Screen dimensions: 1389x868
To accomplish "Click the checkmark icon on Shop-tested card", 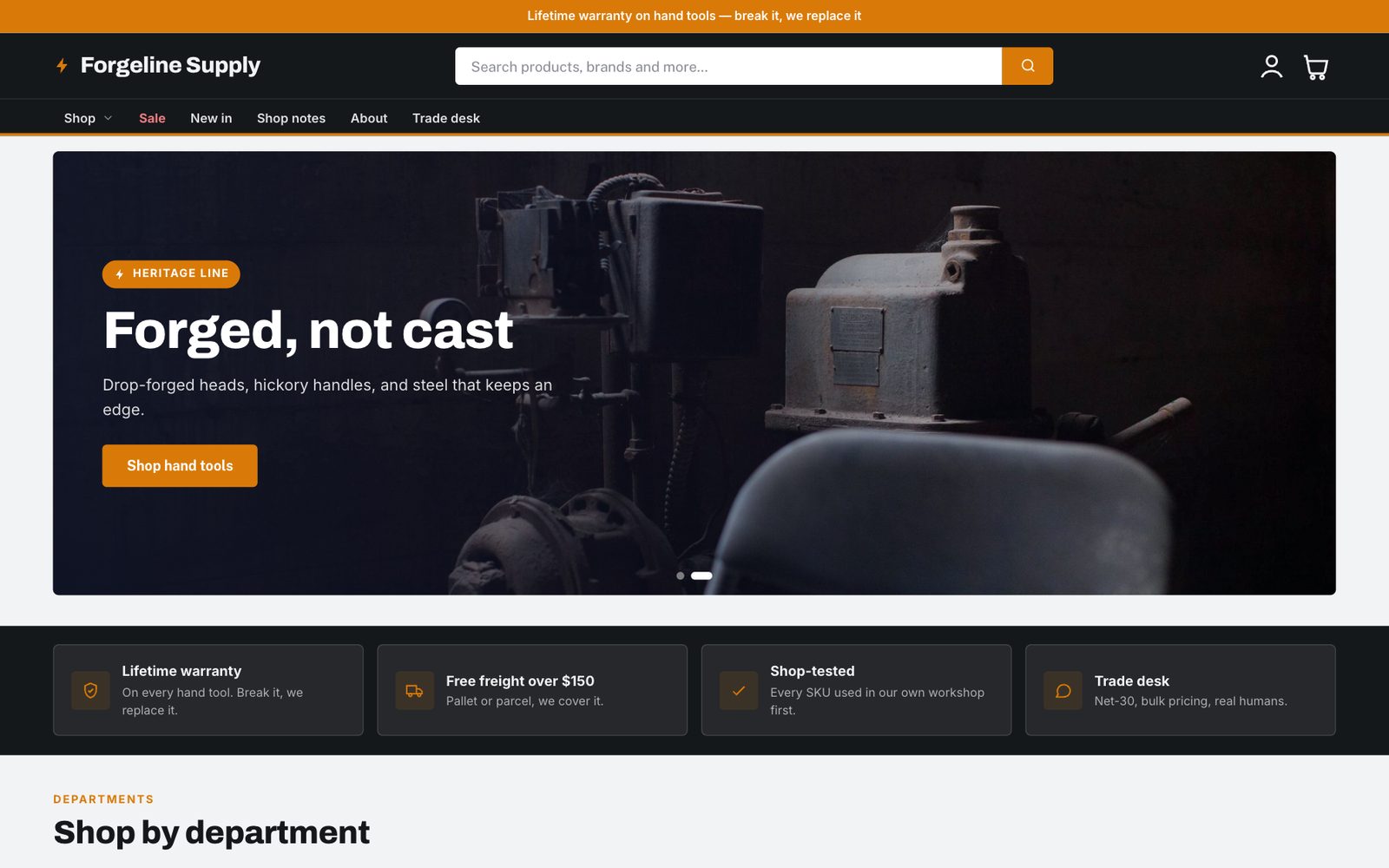I will [x=739, y=691].
